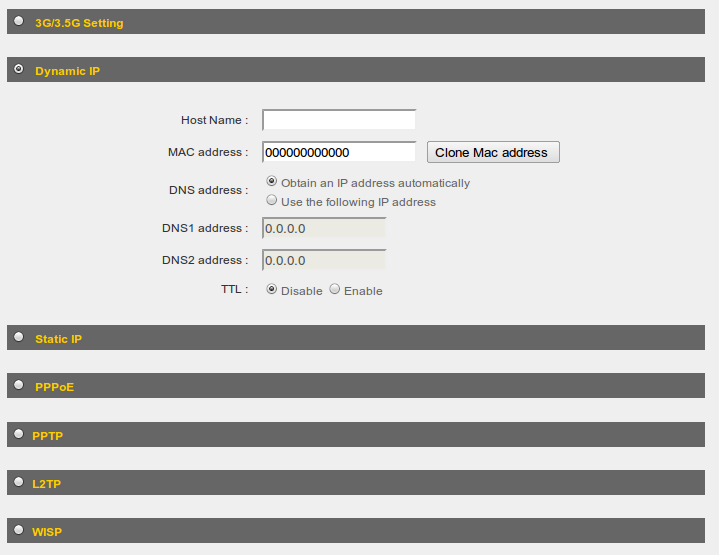Select the 3G/3.5G Setting radio button

pos(19,21)
